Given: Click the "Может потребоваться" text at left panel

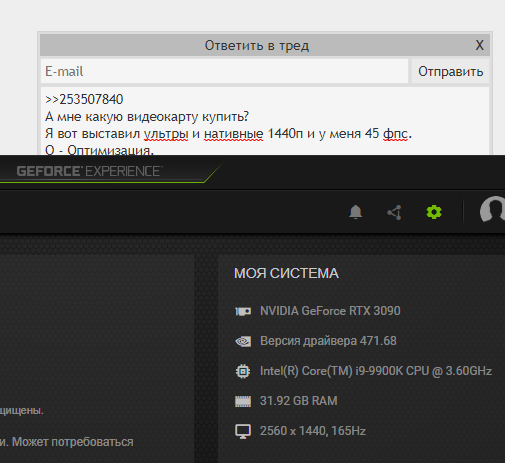Looking at the screenshot, I should tap(73, 442).
